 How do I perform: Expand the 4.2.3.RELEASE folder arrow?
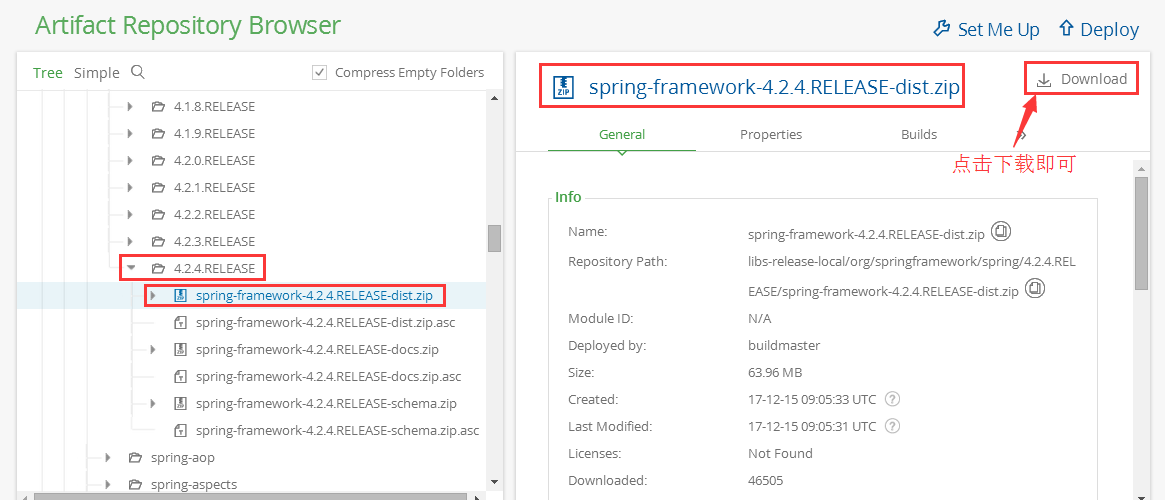[130, 241]
